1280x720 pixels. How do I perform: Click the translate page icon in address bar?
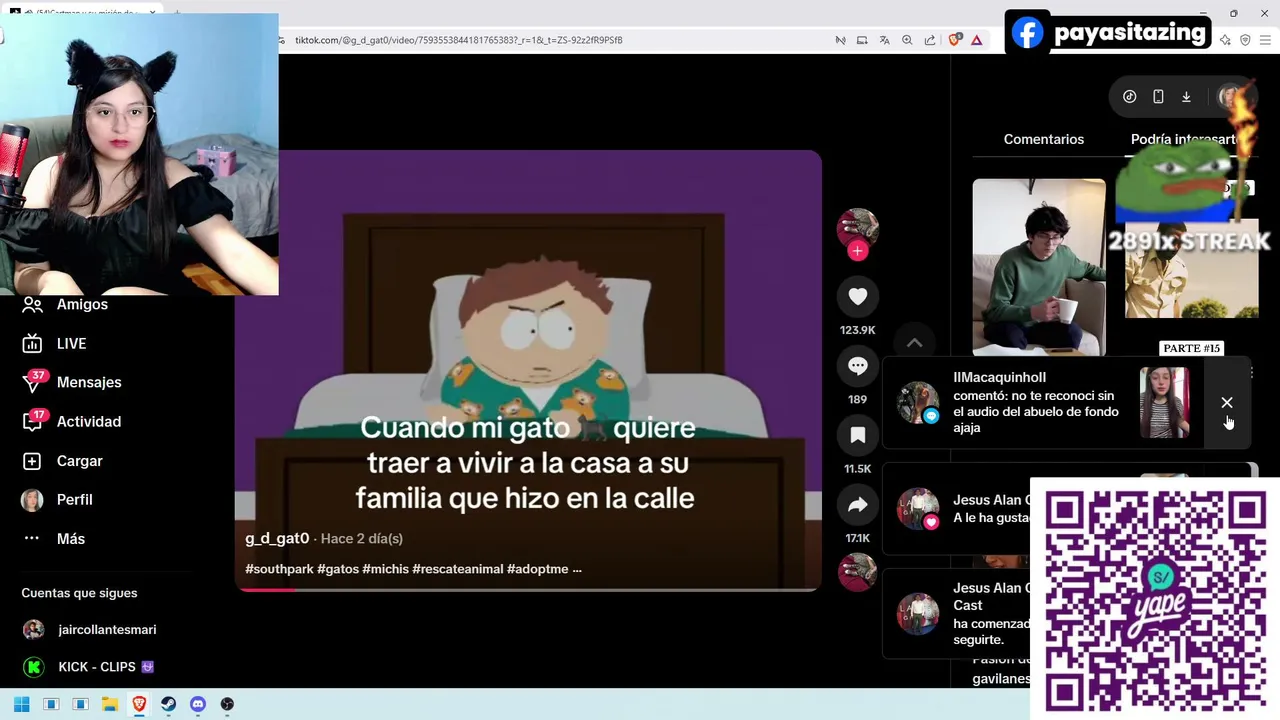(884, 40)
